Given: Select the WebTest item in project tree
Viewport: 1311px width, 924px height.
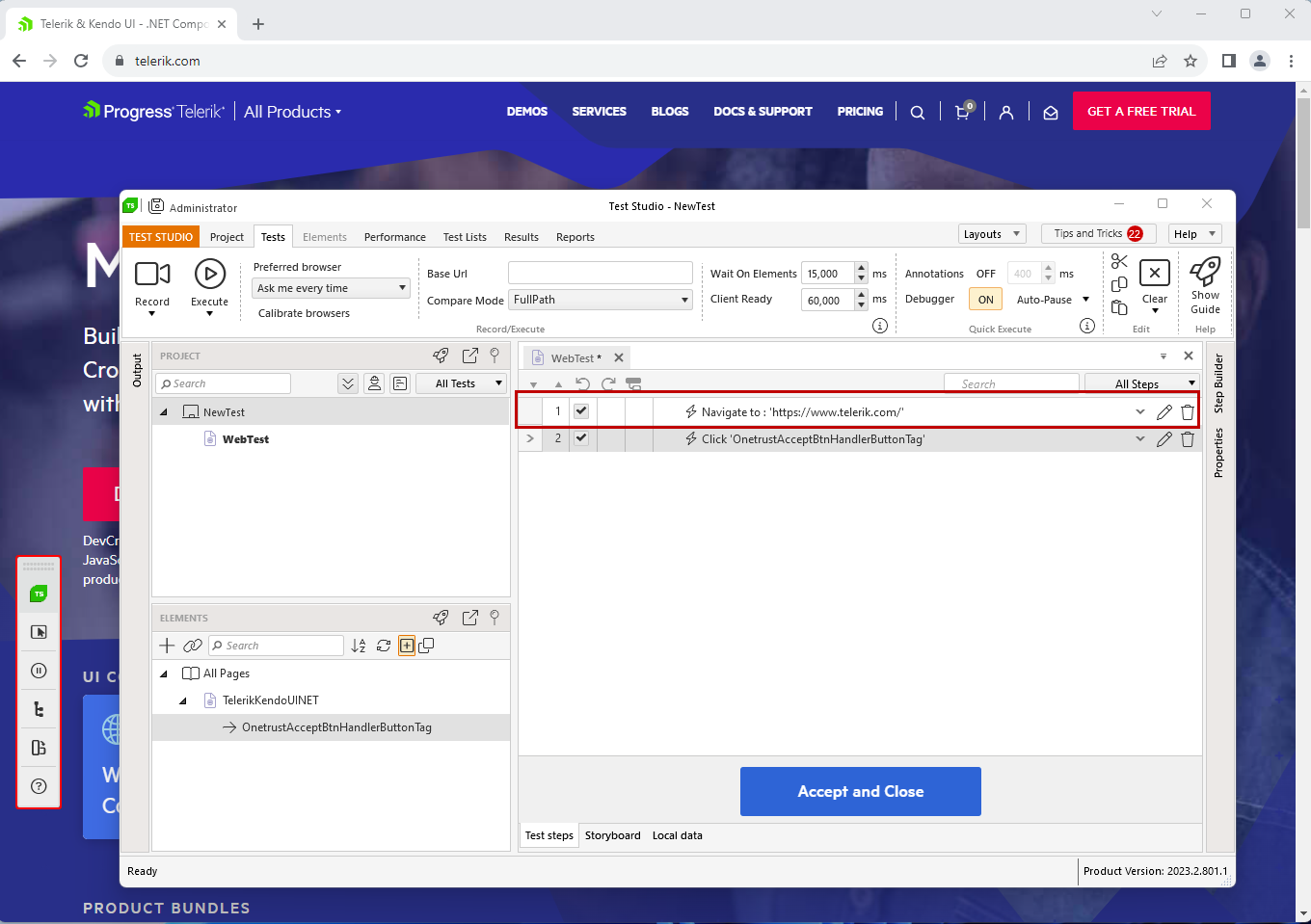Looking at the screenshot, I should click(x=246, y=439).
